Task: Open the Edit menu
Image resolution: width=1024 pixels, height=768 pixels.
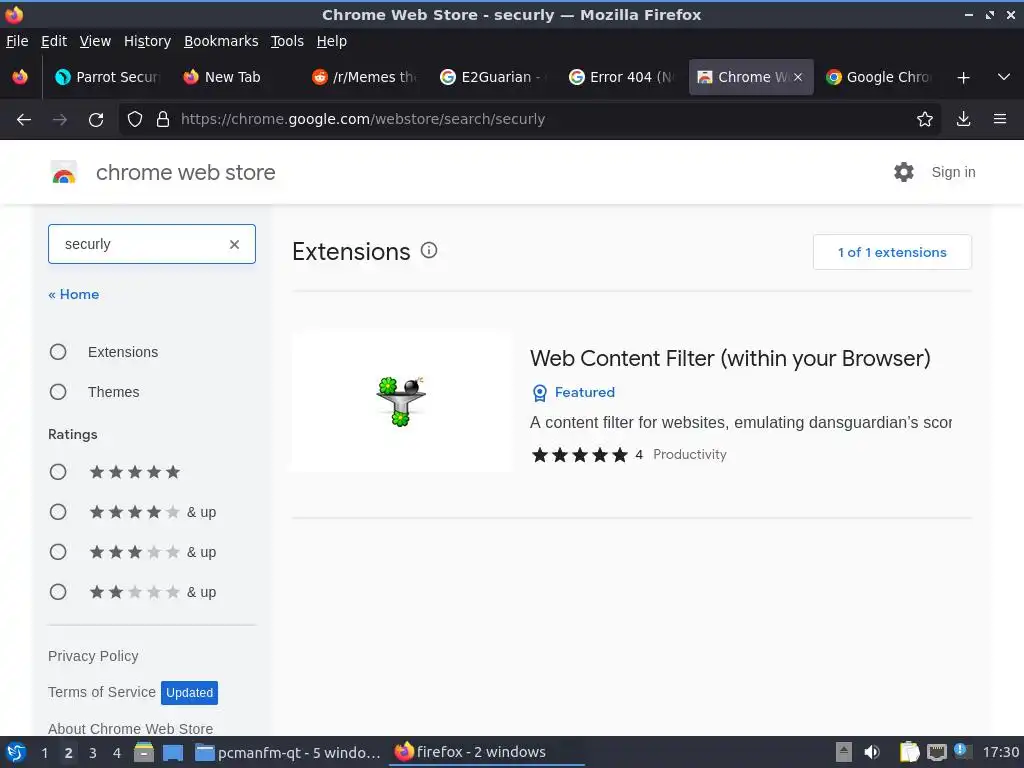Action: (54, 41)
